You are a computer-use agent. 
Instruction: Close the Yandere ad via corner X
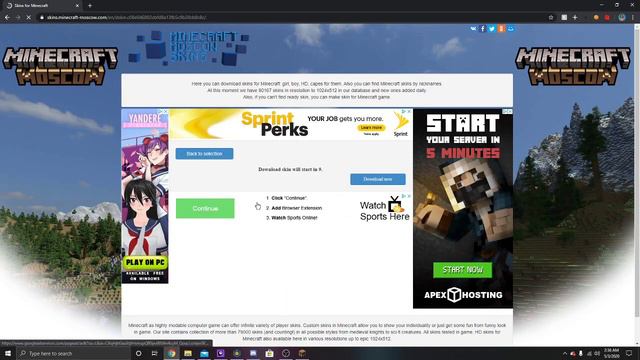(165, 111)
